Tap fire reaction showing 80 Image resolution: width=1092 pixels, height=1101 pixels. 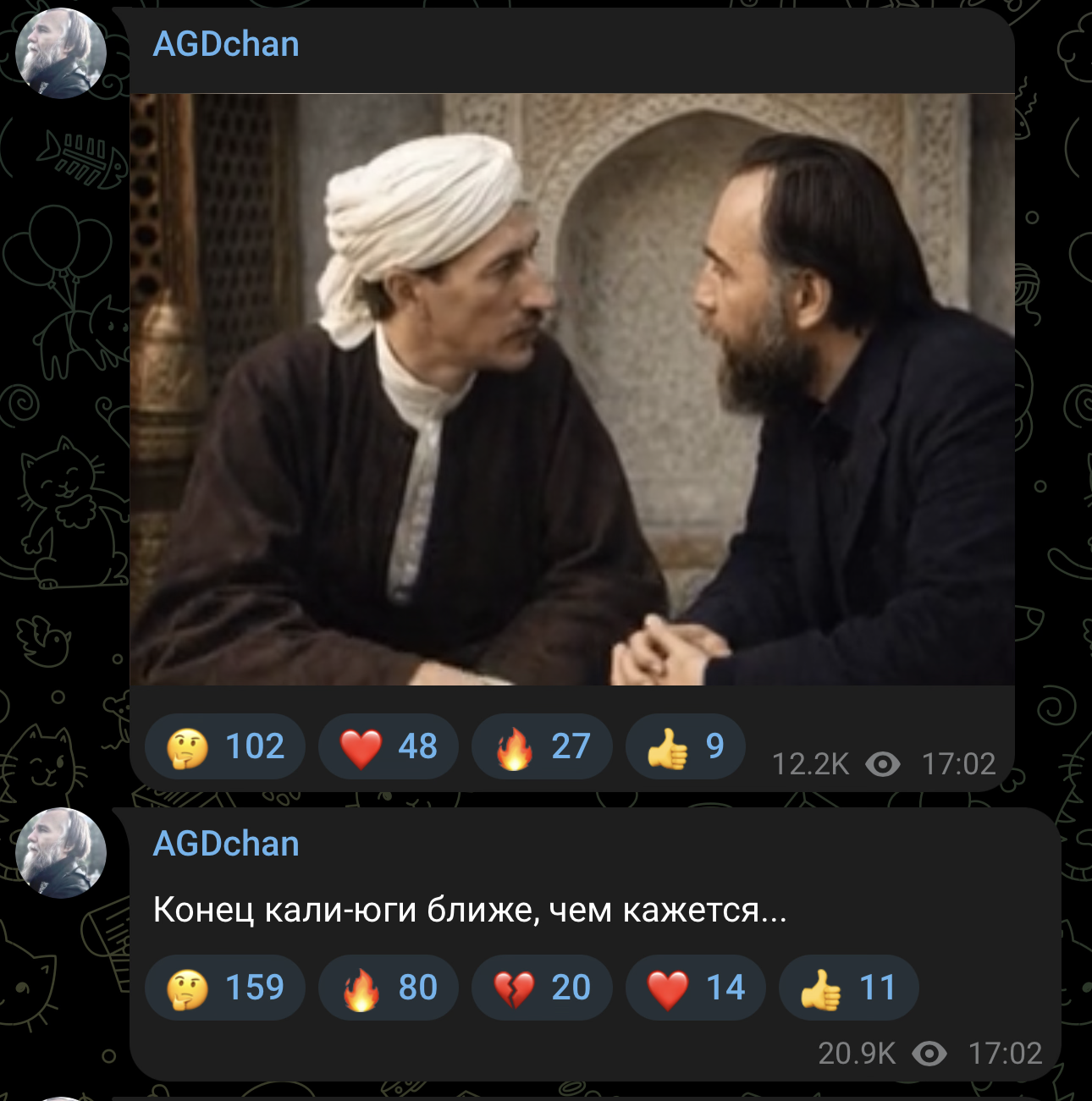pyautogui.click(x=389, y=988)
